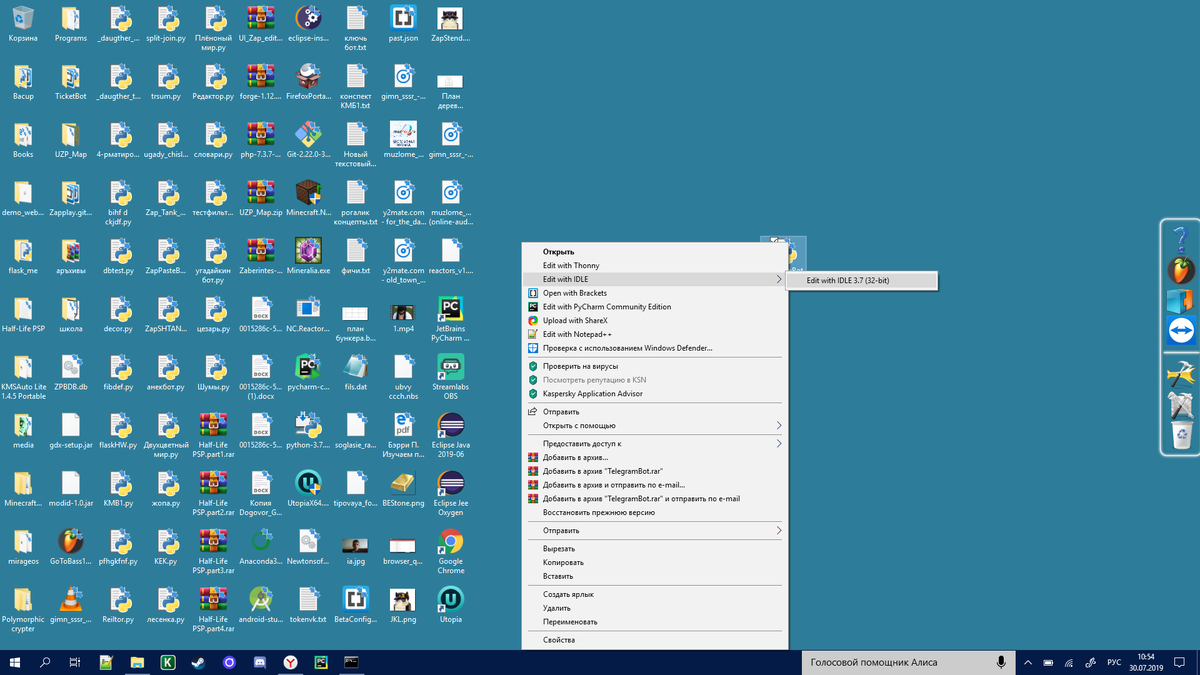The width and height of the screenshot is (1200, 675).
Task: Open the recycle bin in the side dock
Action: pyautogui.click(x=1181, y=435)
